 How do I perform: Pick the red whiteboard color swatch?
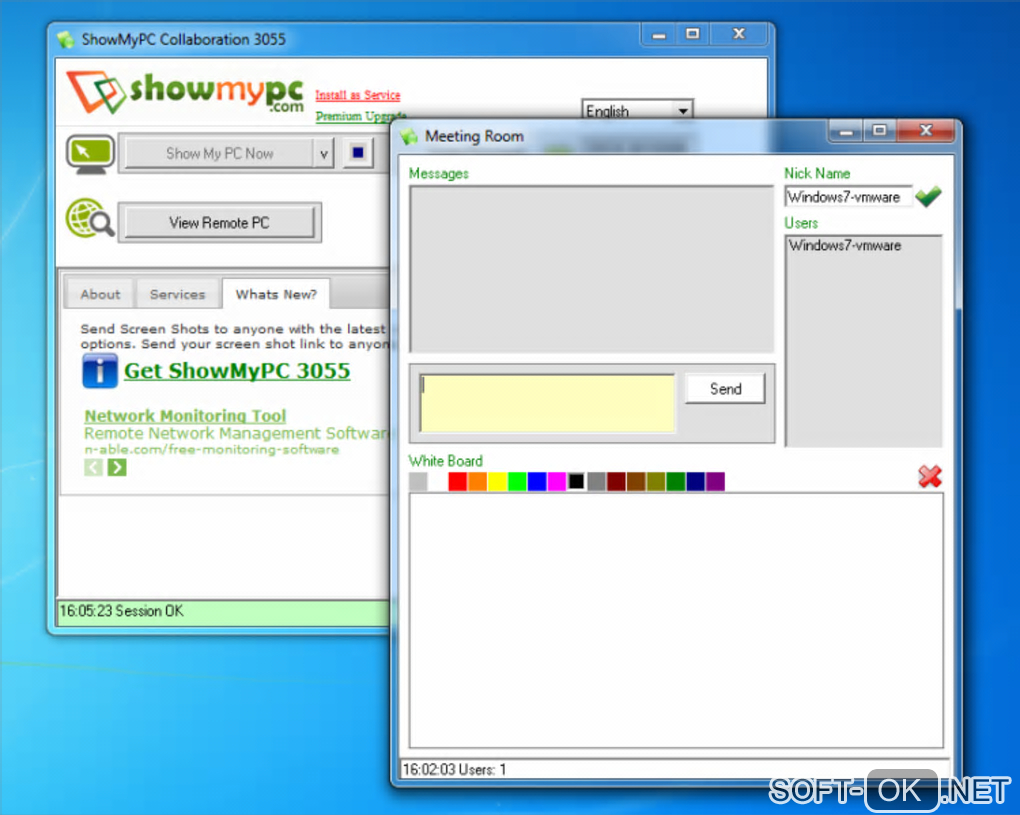[457, 482]
